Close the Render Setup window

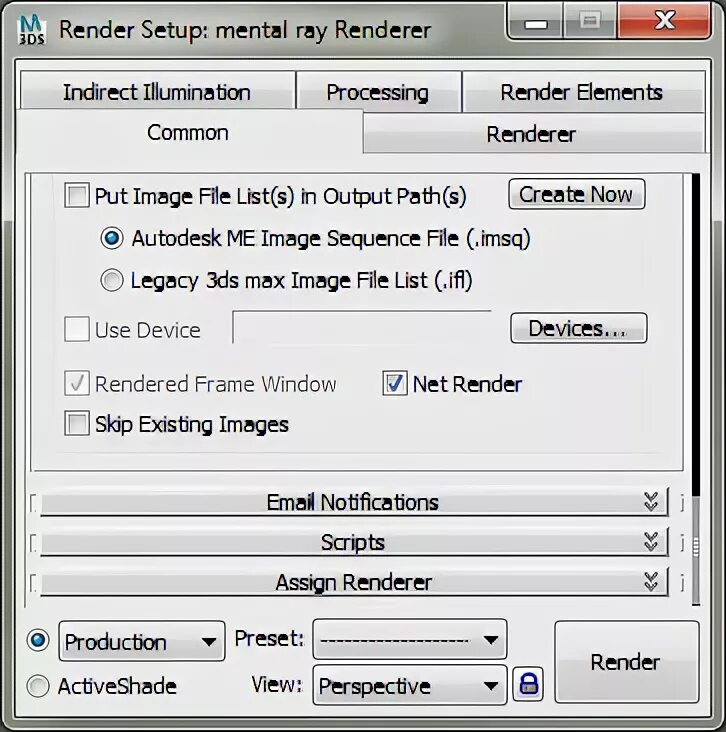[664, 21]
